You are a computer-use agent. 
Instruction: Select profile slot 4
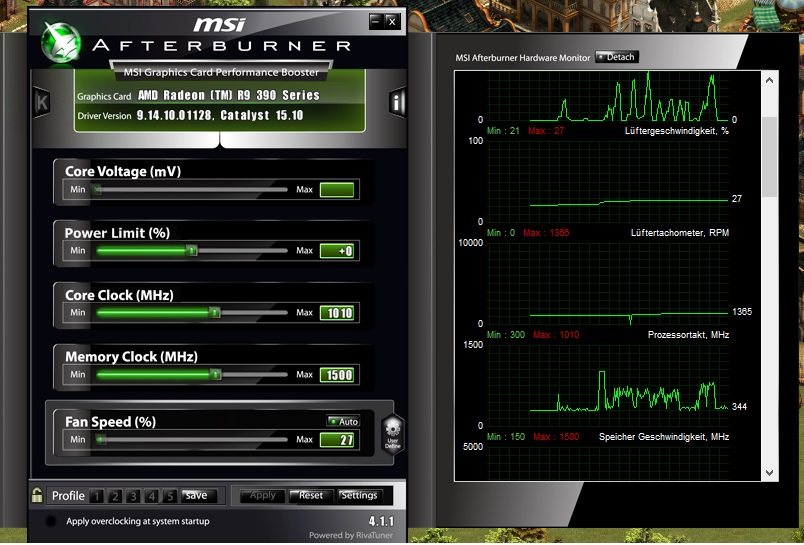point(152,496)
